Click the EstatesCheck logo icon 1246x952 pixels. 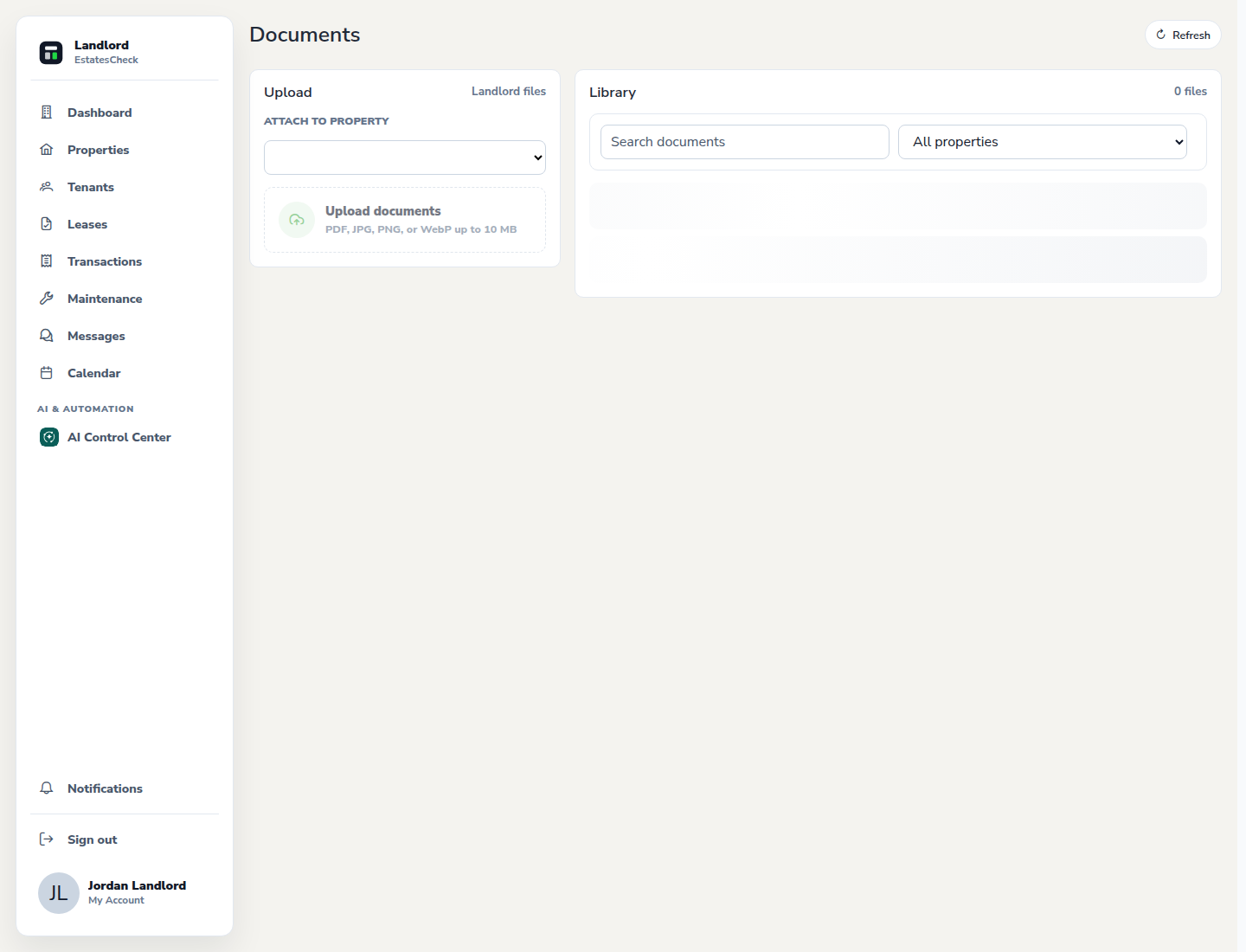51,53
